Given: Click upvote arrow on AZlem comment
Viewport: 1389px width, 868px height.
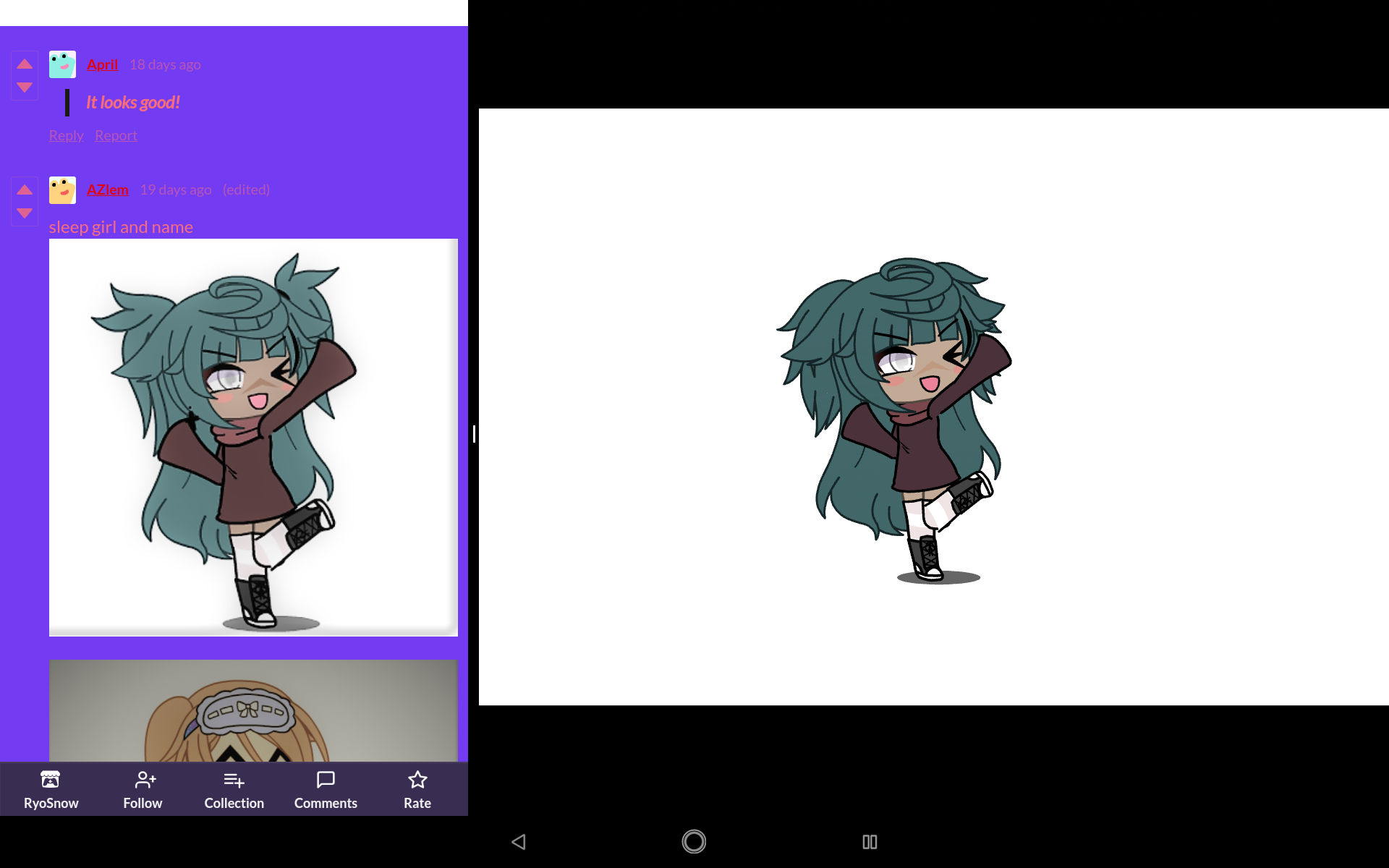Looking at the screenshot, I should 24,189.
